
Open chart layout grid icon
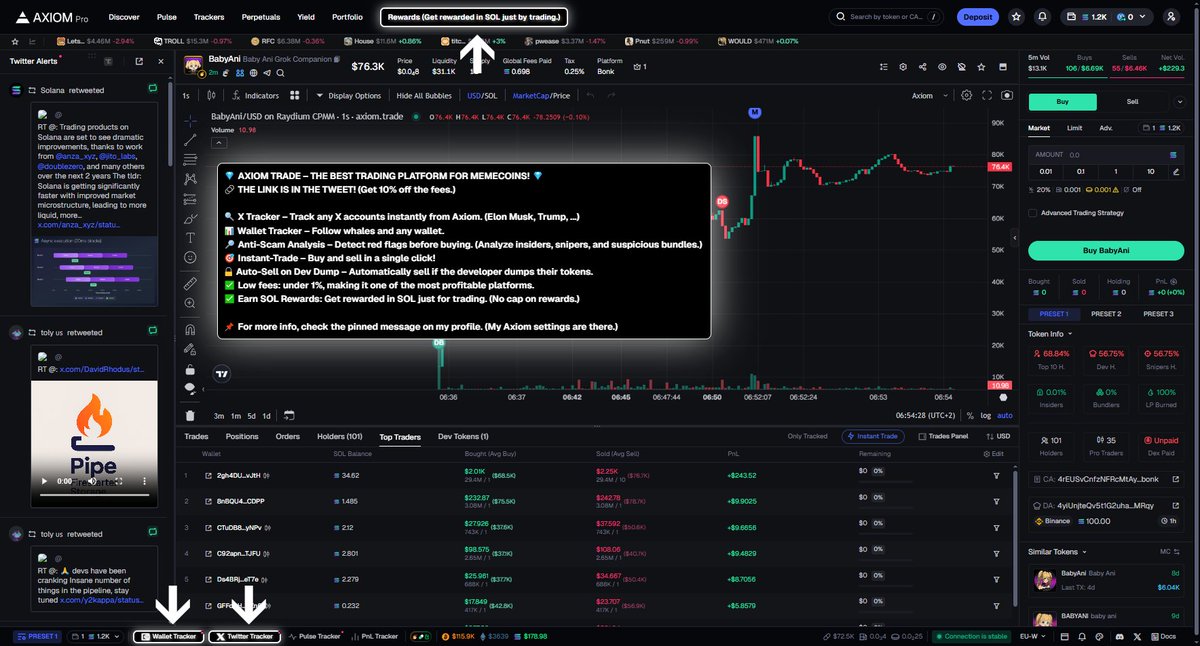(295, 95)
